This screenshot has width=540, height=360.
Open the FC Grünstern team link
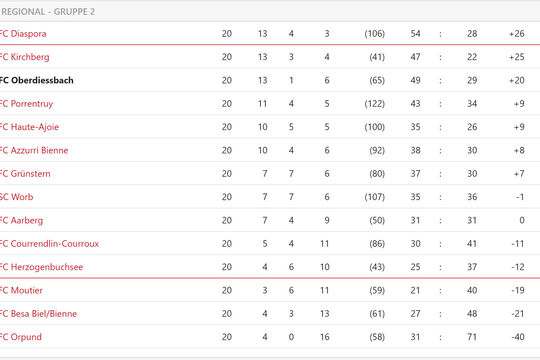pyautogui.click(x=25, y=174)
